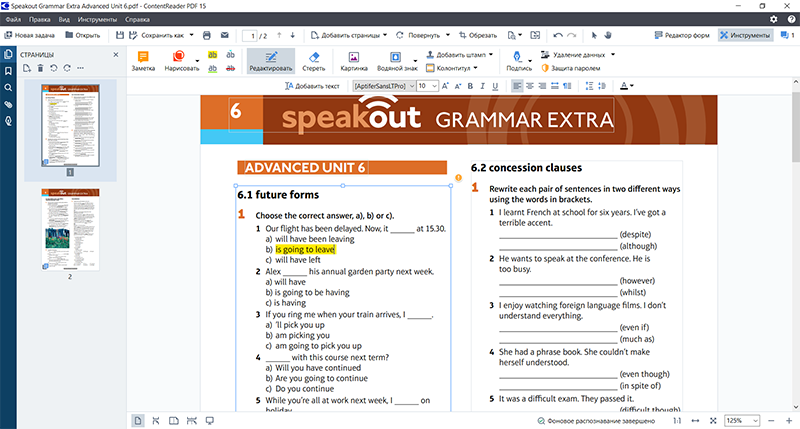Open the Search panel magnifier in the sidebar
800x429 pixels.
tap(8, 88)
